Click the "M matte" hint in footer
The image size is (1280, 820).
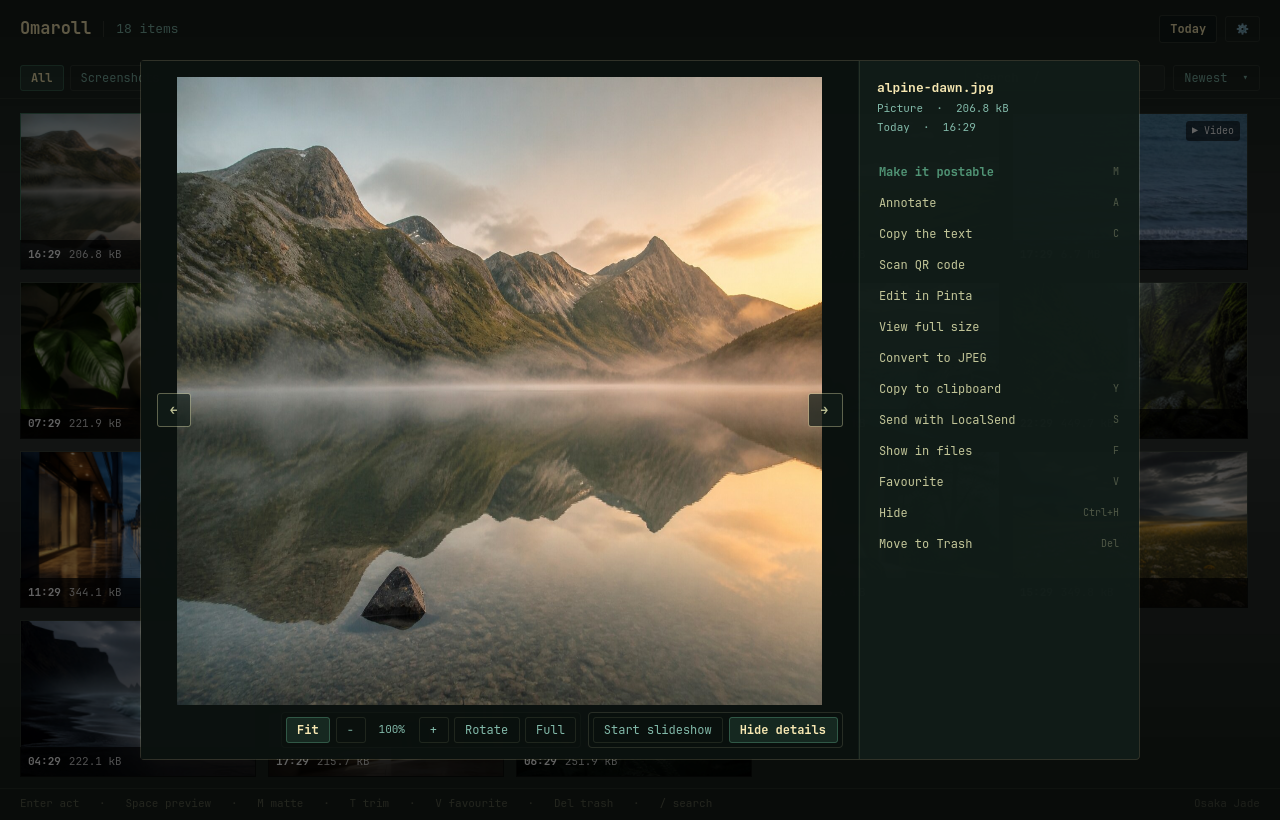pyautogui.click(x=280, y=803)
